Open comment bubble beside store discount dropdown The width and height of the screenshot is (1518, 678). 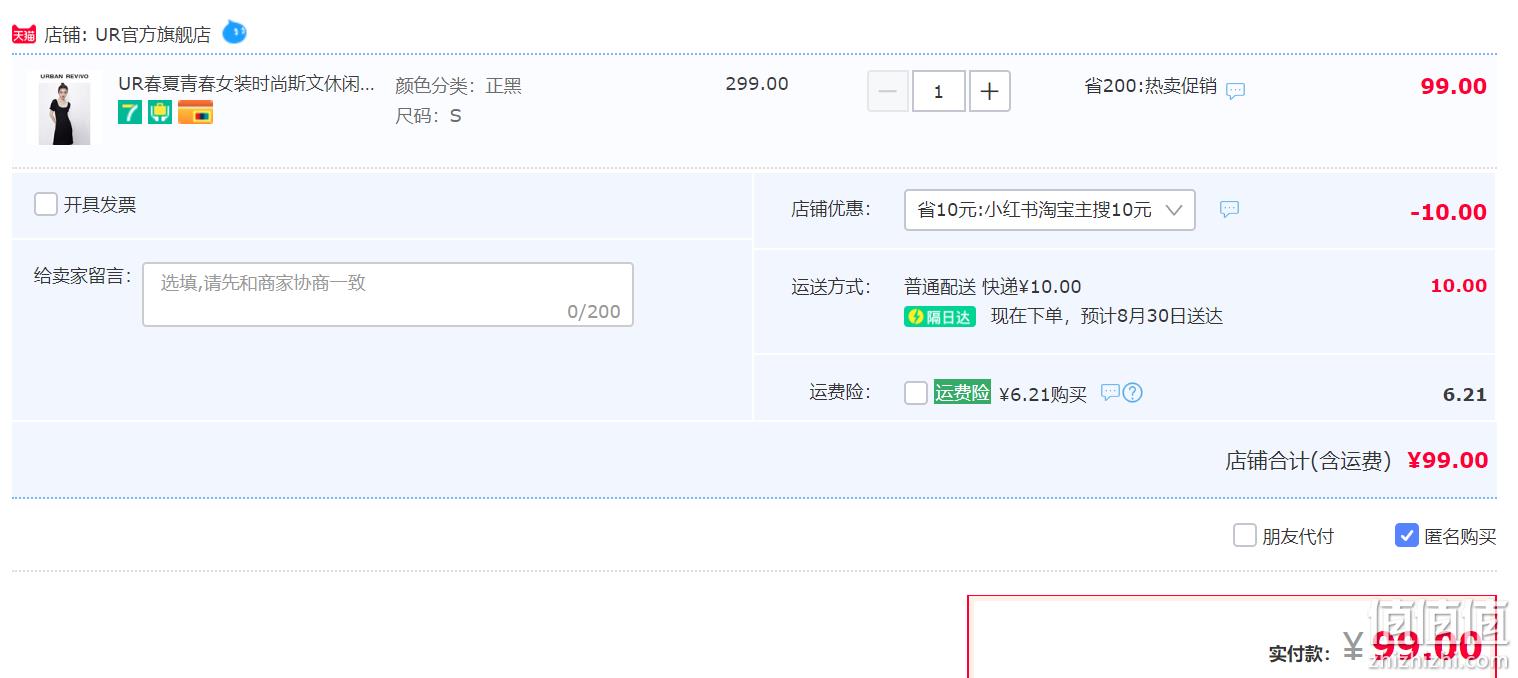pyautogui.click(x=1230, y=209)
